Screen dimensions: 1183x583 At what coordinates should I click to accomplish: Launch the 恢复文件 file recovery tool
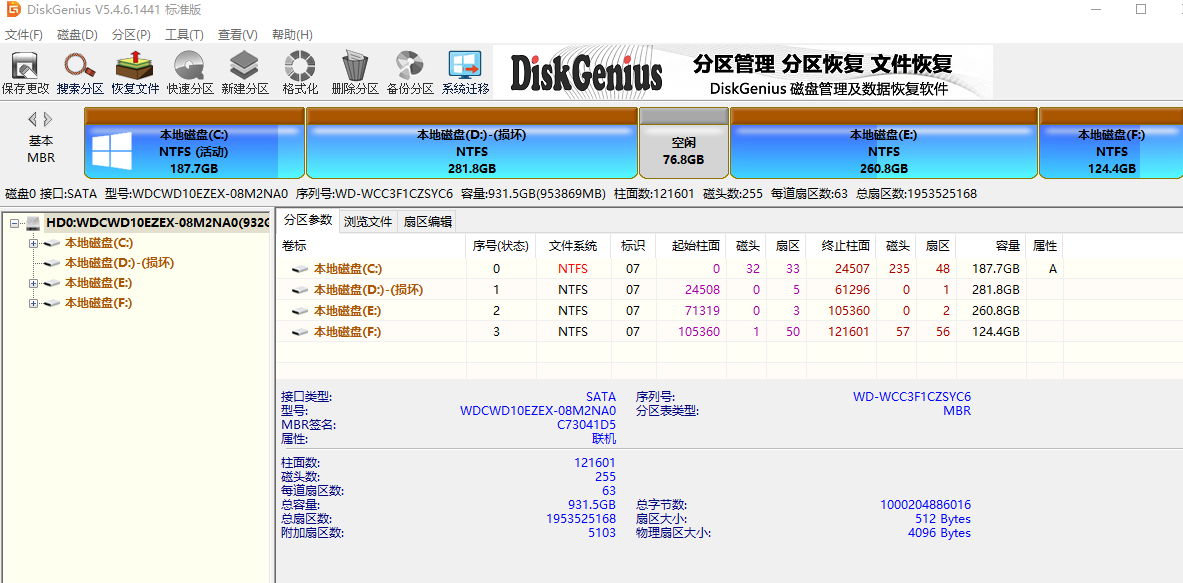135,73
